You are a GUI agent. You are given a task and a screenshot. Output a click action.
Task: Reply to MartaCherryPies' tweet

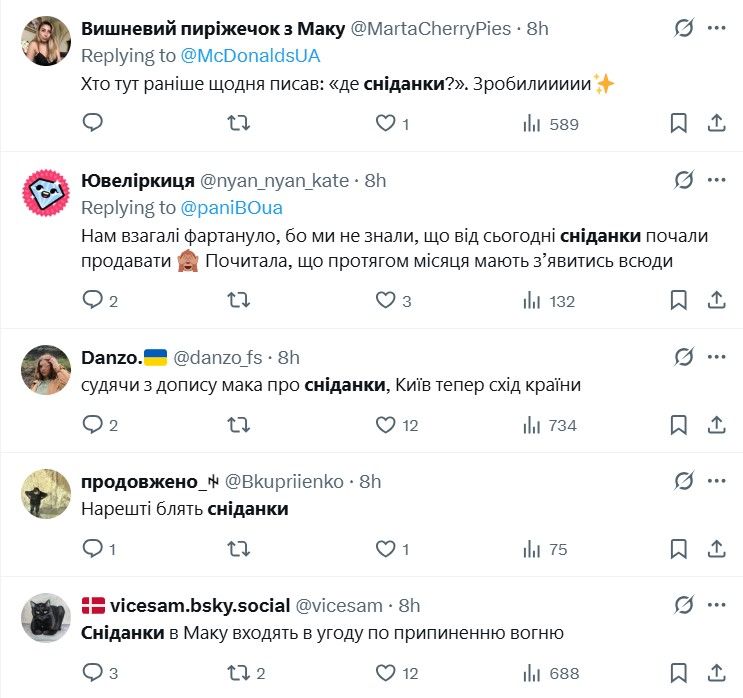point(93,123)
